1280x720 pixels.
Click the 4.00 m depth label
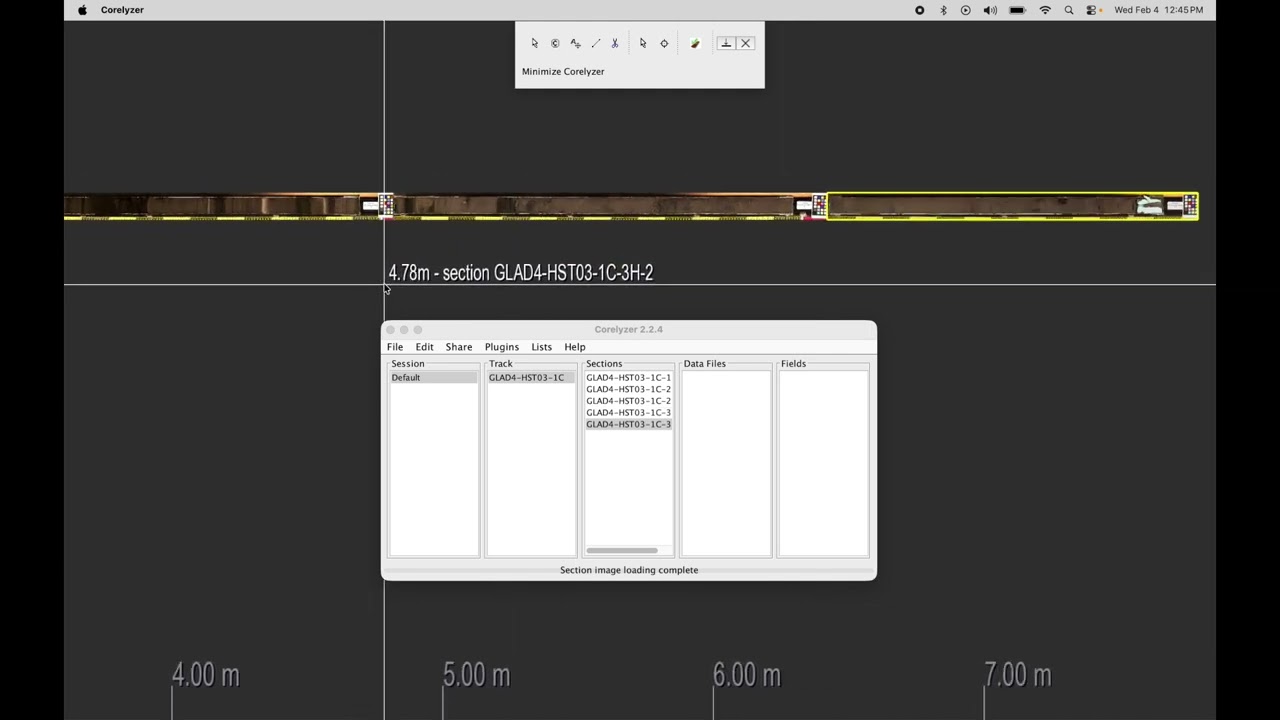point(205,675)
